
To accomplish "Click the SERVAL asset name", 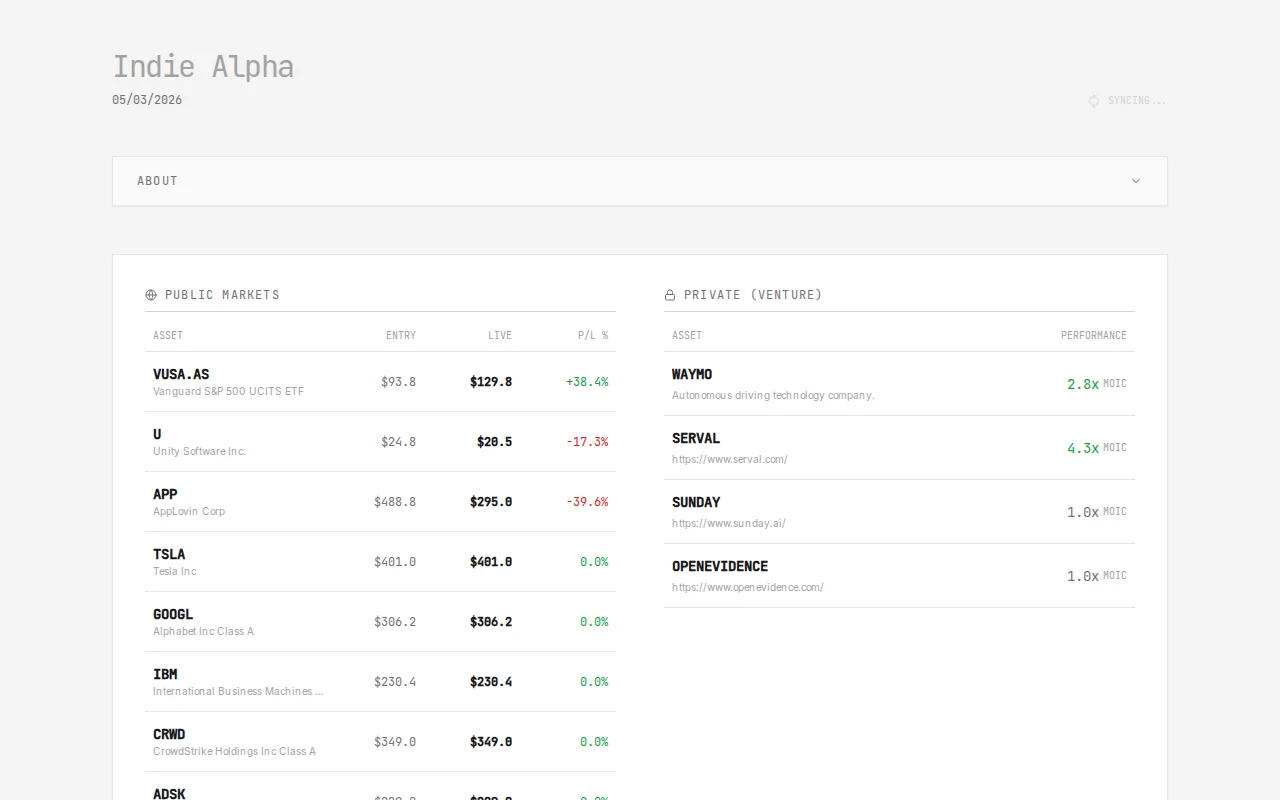I will pos(696,438).
